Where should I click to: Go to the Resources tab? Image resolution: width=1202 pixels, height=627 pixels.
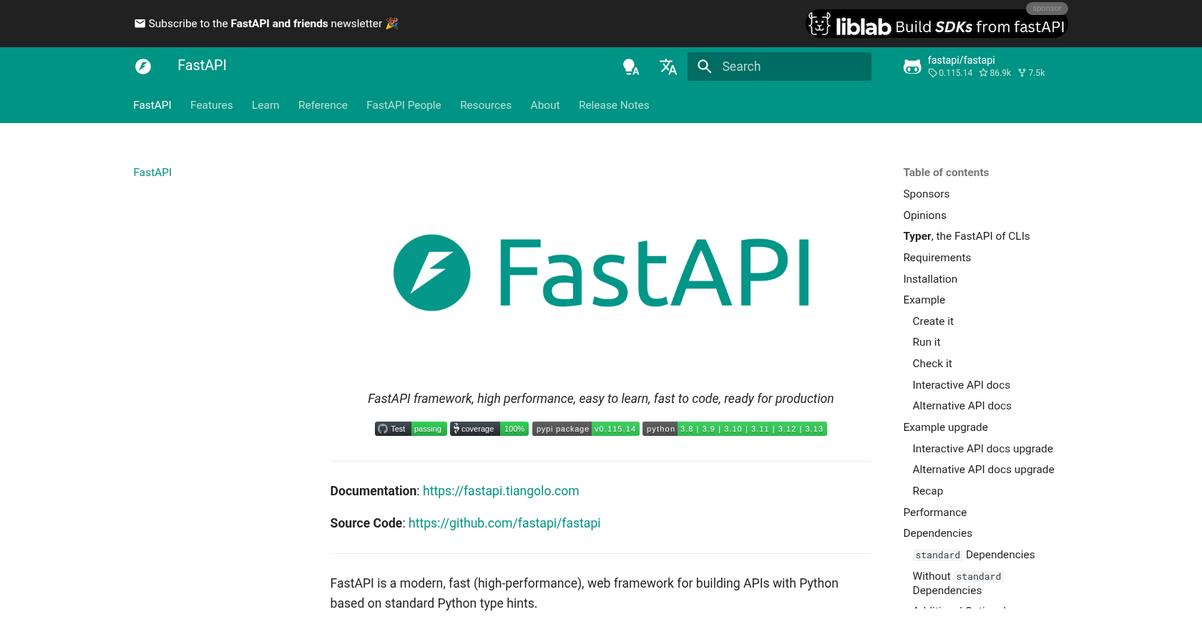click(x=486, y=105)
